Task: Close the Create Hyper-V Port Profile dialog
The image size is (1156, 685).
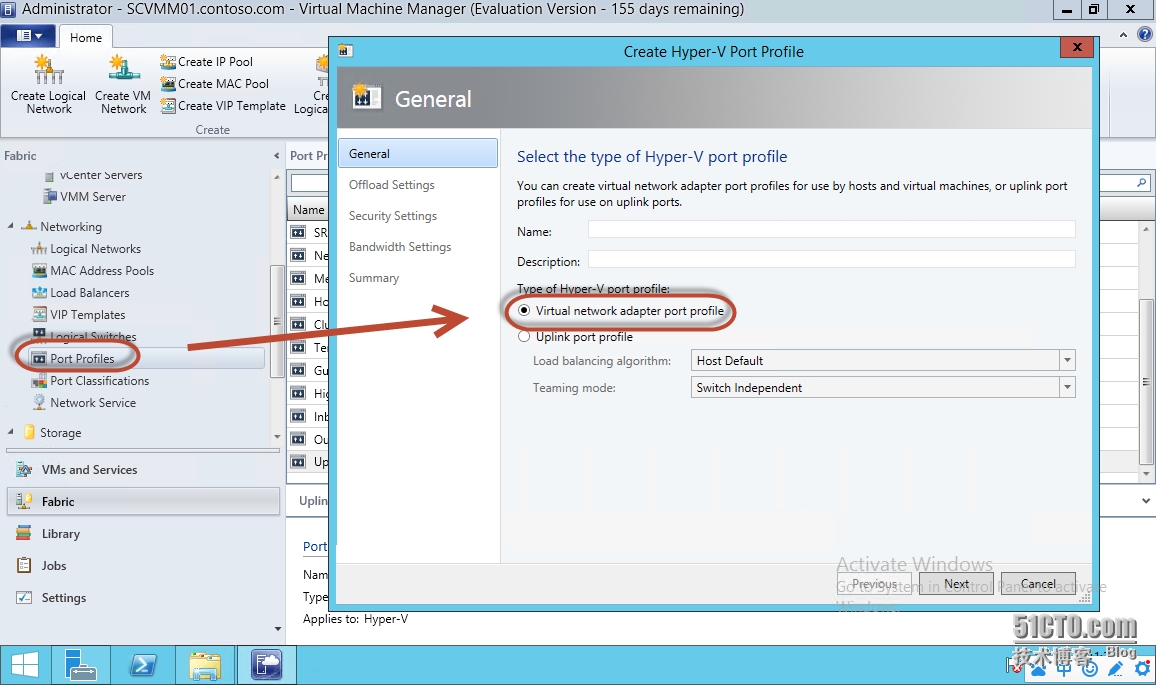Action: pos(1077,47)
